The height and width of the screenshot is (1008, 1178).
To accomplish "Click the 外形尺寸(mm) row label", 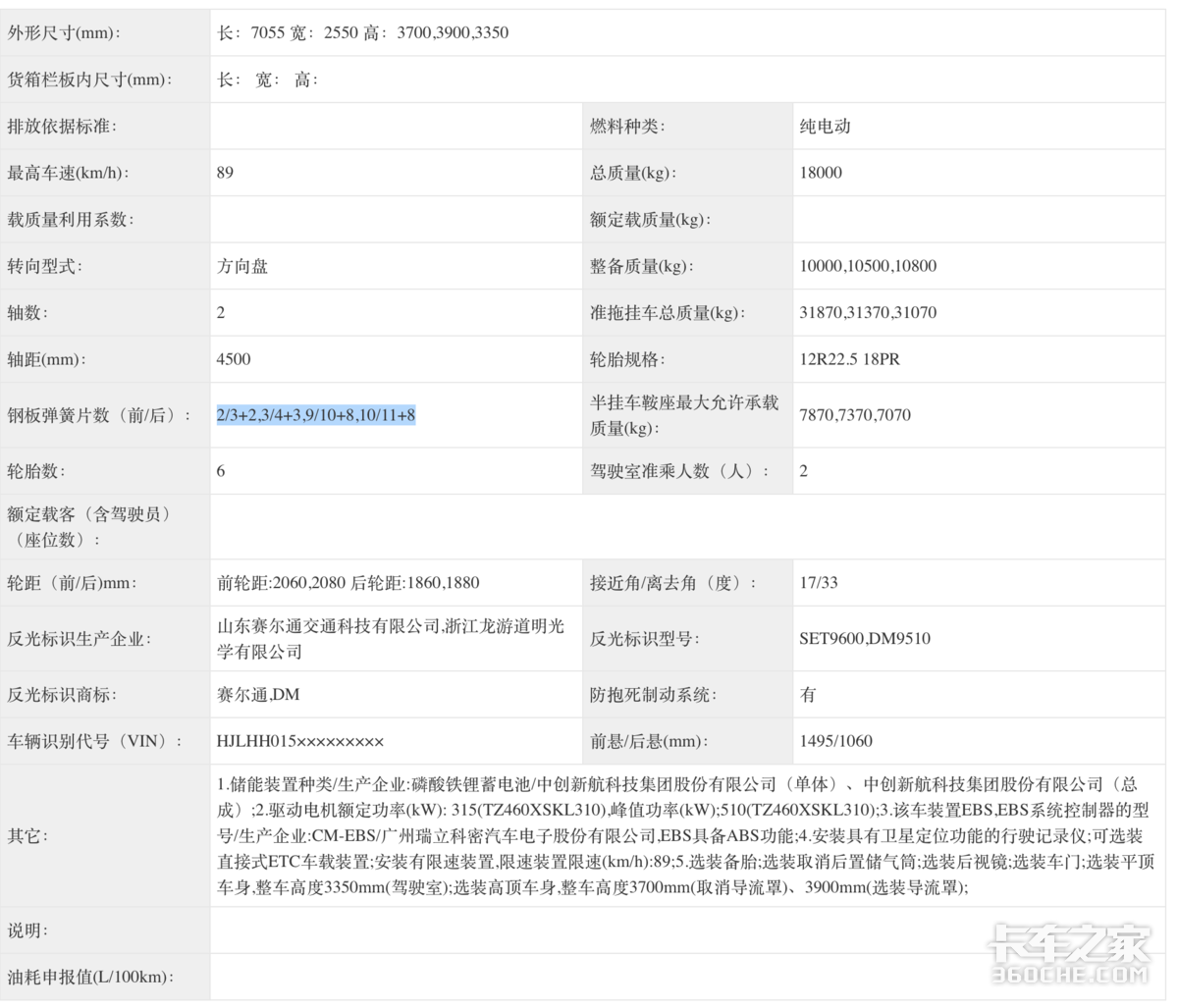I will [x=65, y=32].
